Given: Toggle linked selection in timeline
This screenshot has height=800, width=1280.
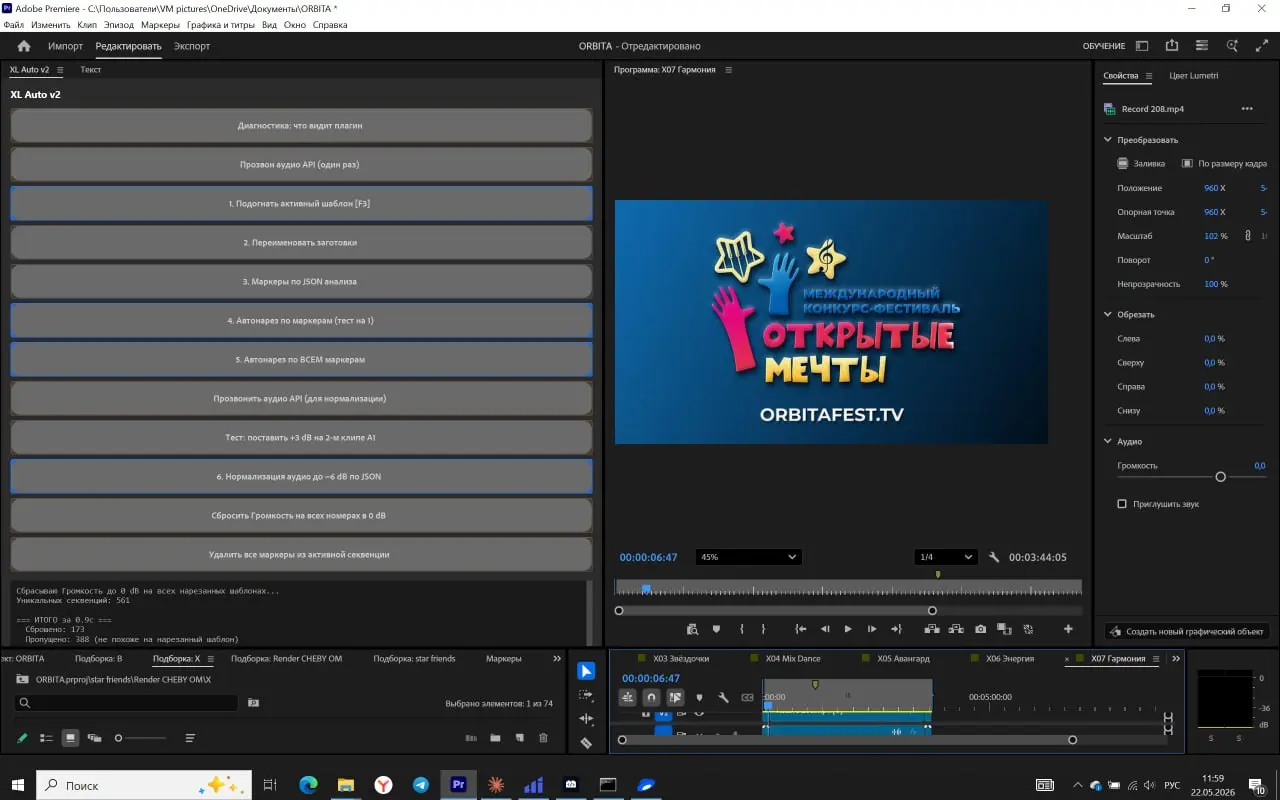Looking at the screenshot, I should (x=675, y=698).
